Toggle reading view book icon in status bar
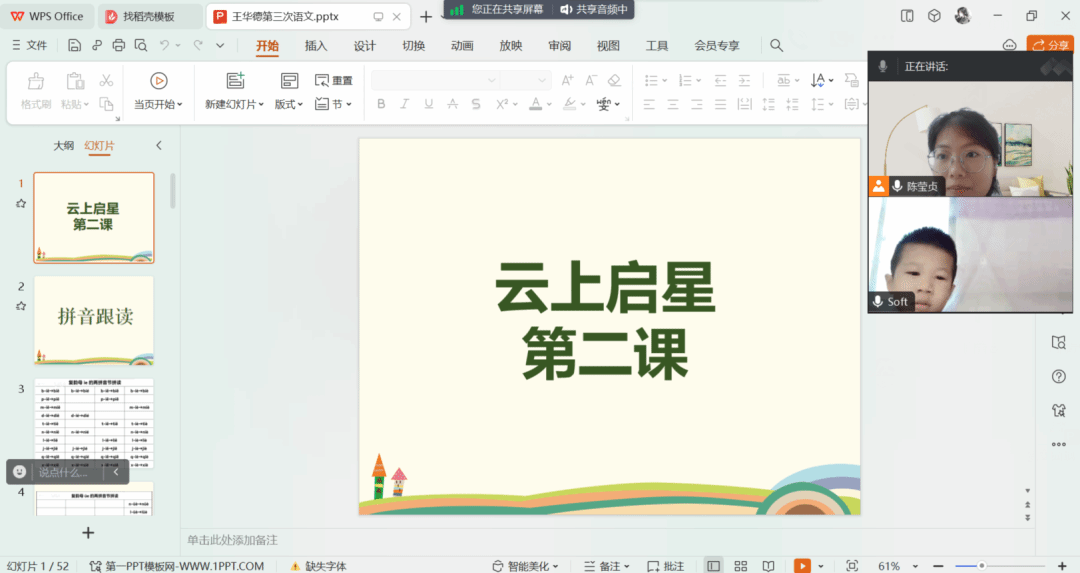 tap(769, 566)
